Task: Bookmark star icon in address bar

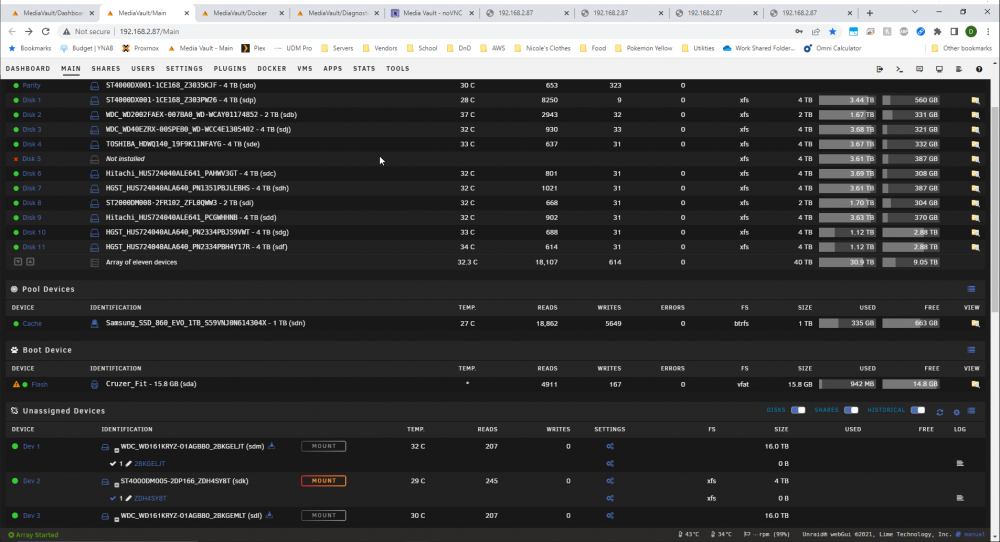Action: point(832,31)
